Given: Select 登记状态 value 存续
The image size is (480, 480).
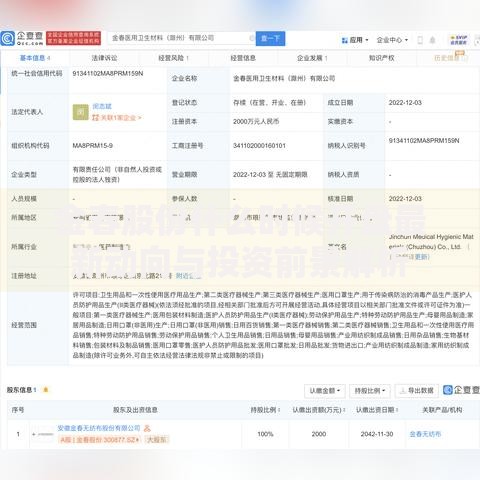Looking at the screenshot, I should pos(269,103).
